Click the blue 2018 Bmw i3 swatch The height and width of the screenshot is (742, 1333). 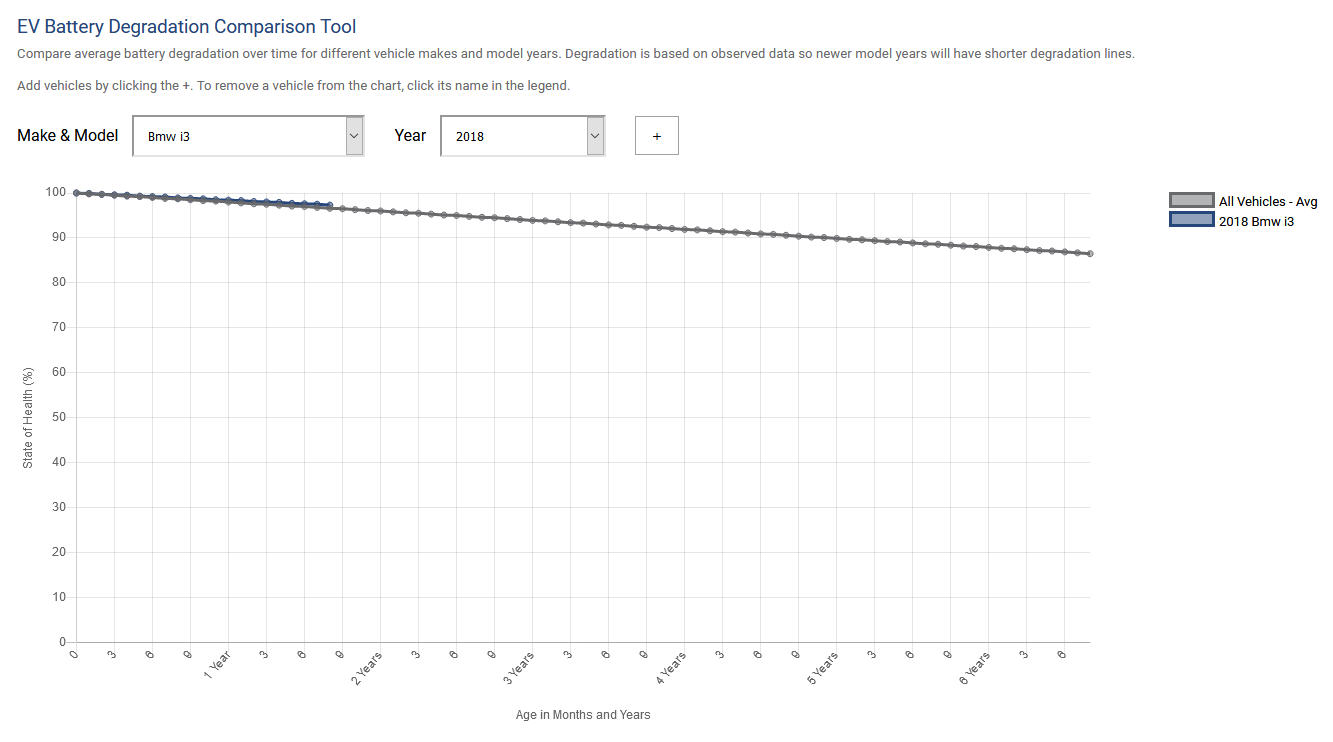point(1191,220)
